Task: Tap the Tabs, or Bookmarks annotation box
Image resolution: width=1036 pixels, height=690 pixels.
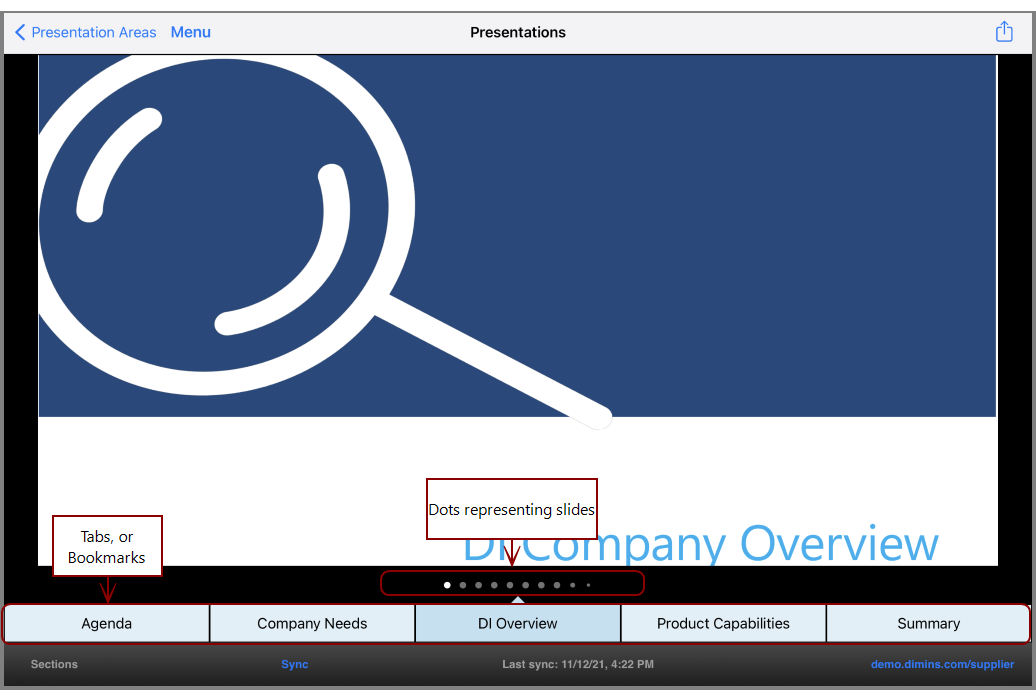Action: 107,545
